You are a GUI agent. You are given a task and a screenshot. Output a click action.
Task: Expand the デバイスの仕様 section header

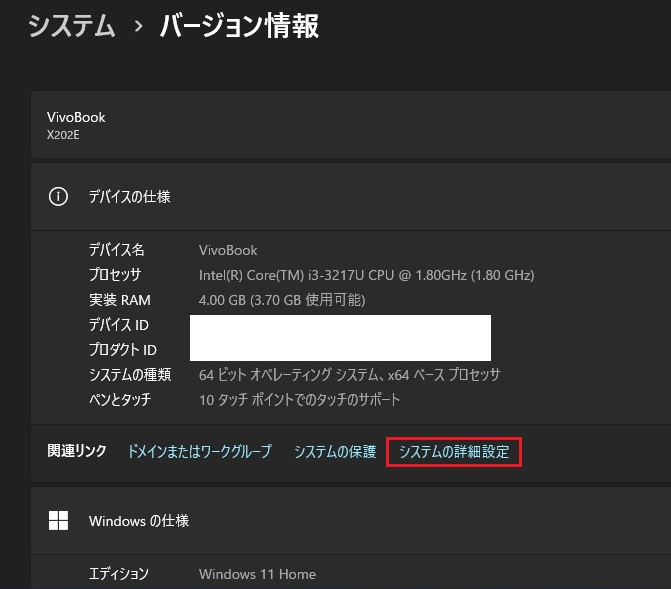(351, 197)
